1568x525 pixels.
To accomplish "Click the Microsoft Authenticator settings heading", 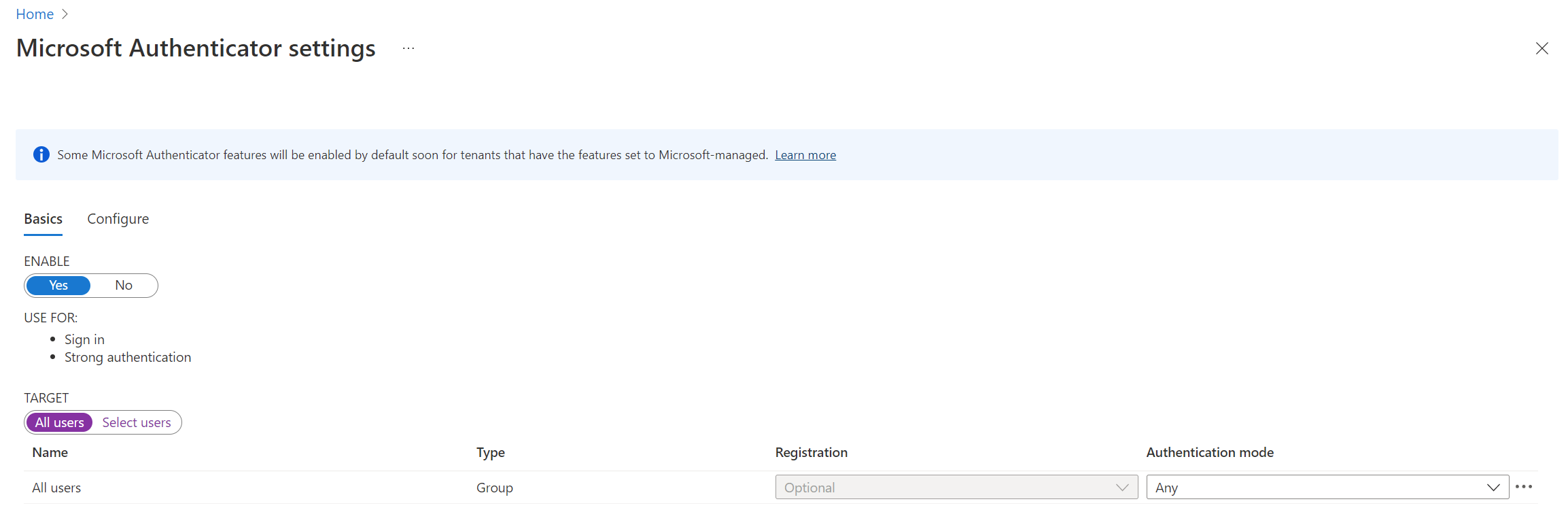I will click(x=196, y=48).
